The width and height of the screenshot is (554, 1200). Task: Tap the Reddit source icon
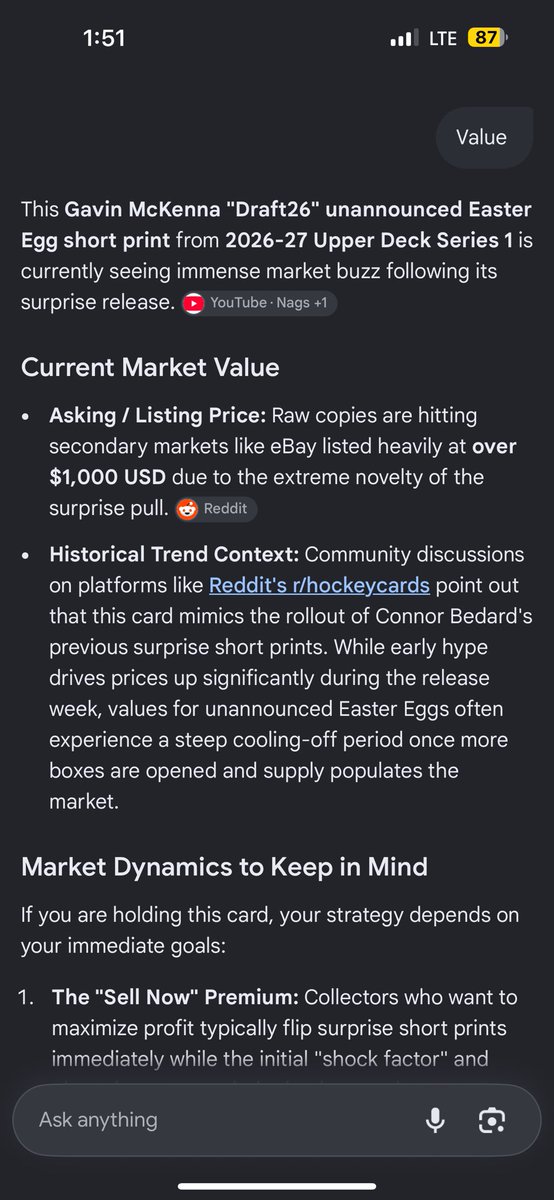[187, 508]
